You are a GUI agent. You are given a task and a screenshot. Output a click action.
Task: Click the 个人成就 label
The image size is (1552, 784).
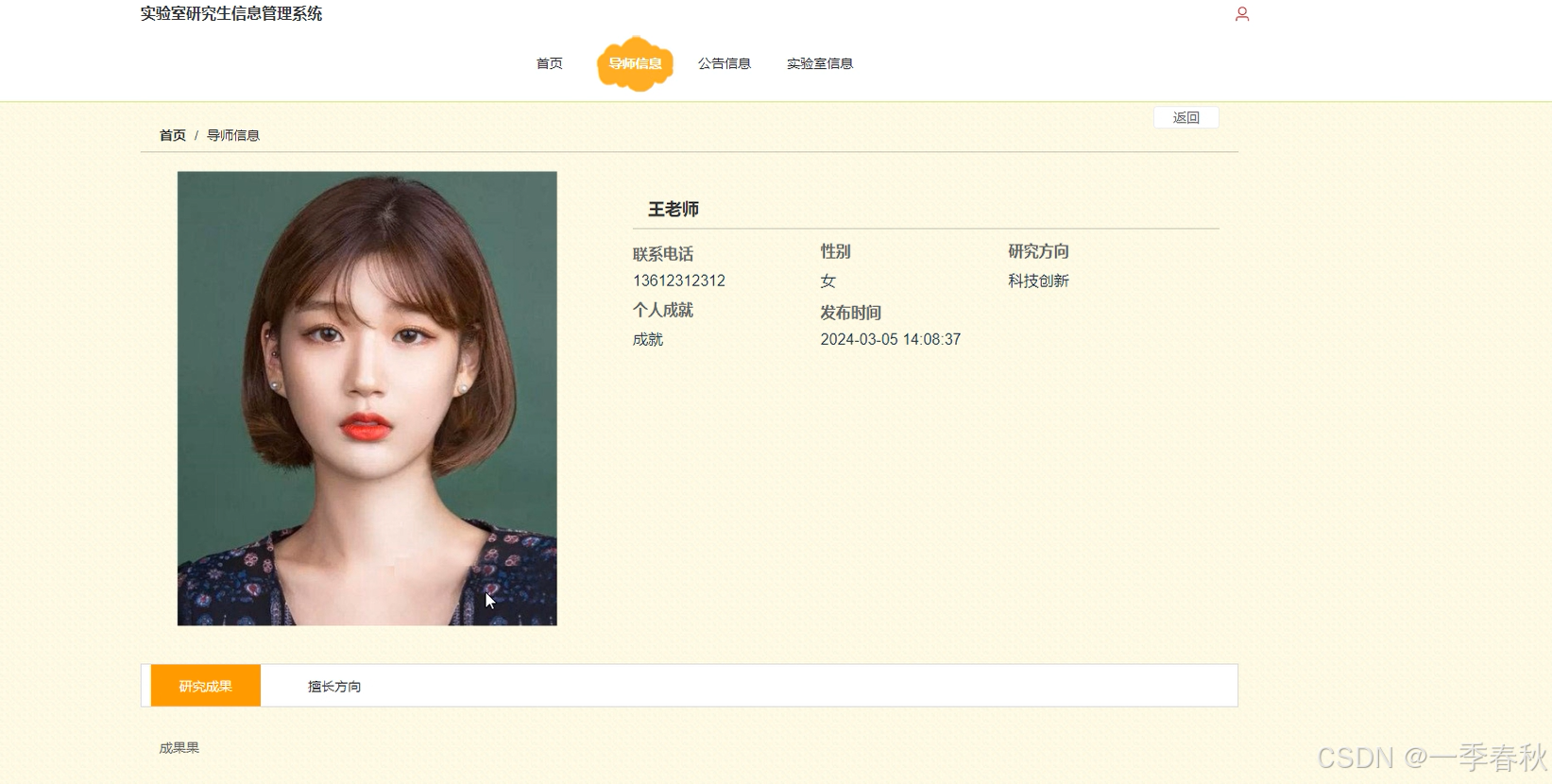(663, 310)
